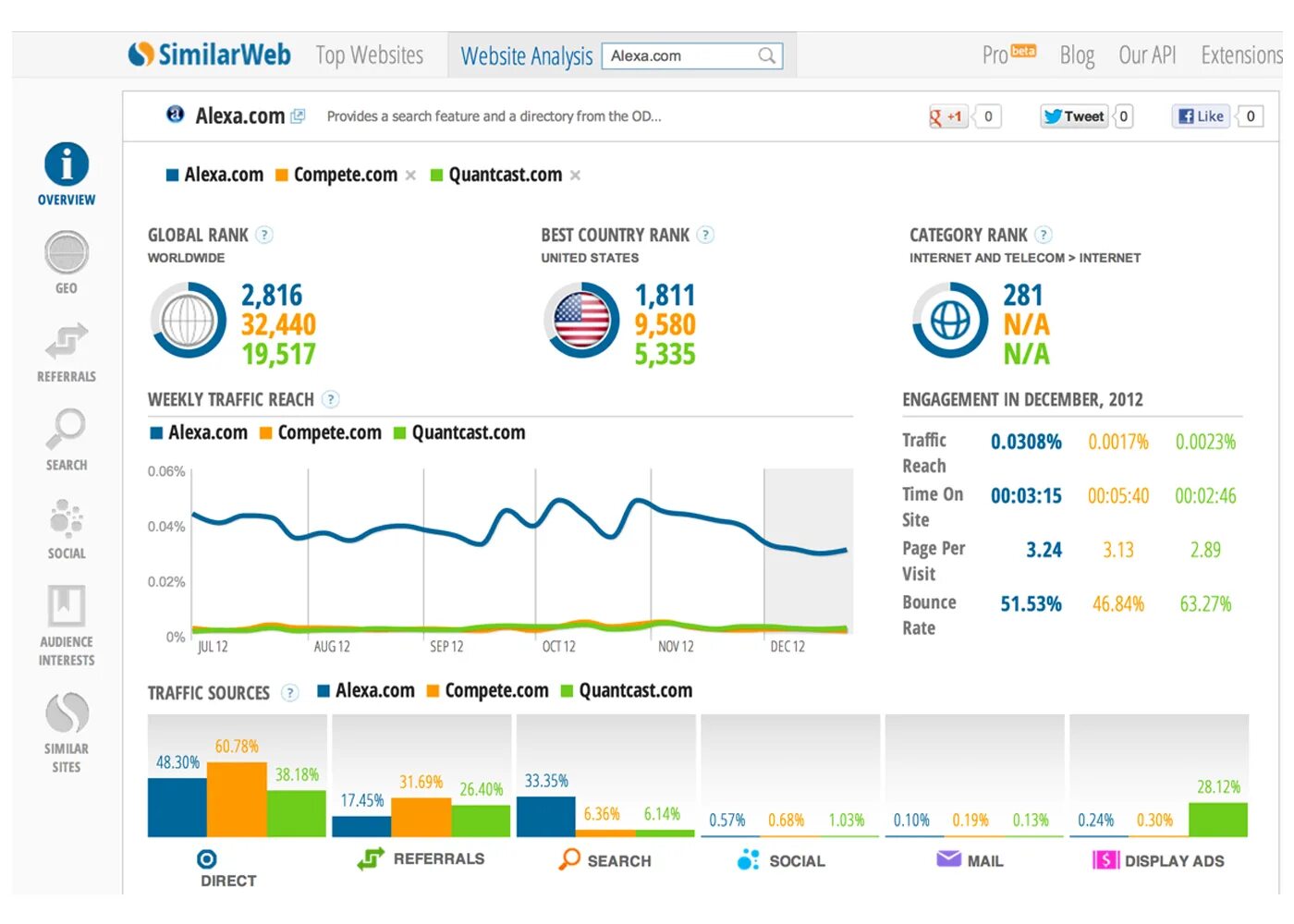Click Traffic Sources help icon
Screen dimensions: 1294x924
click(289, 693)
